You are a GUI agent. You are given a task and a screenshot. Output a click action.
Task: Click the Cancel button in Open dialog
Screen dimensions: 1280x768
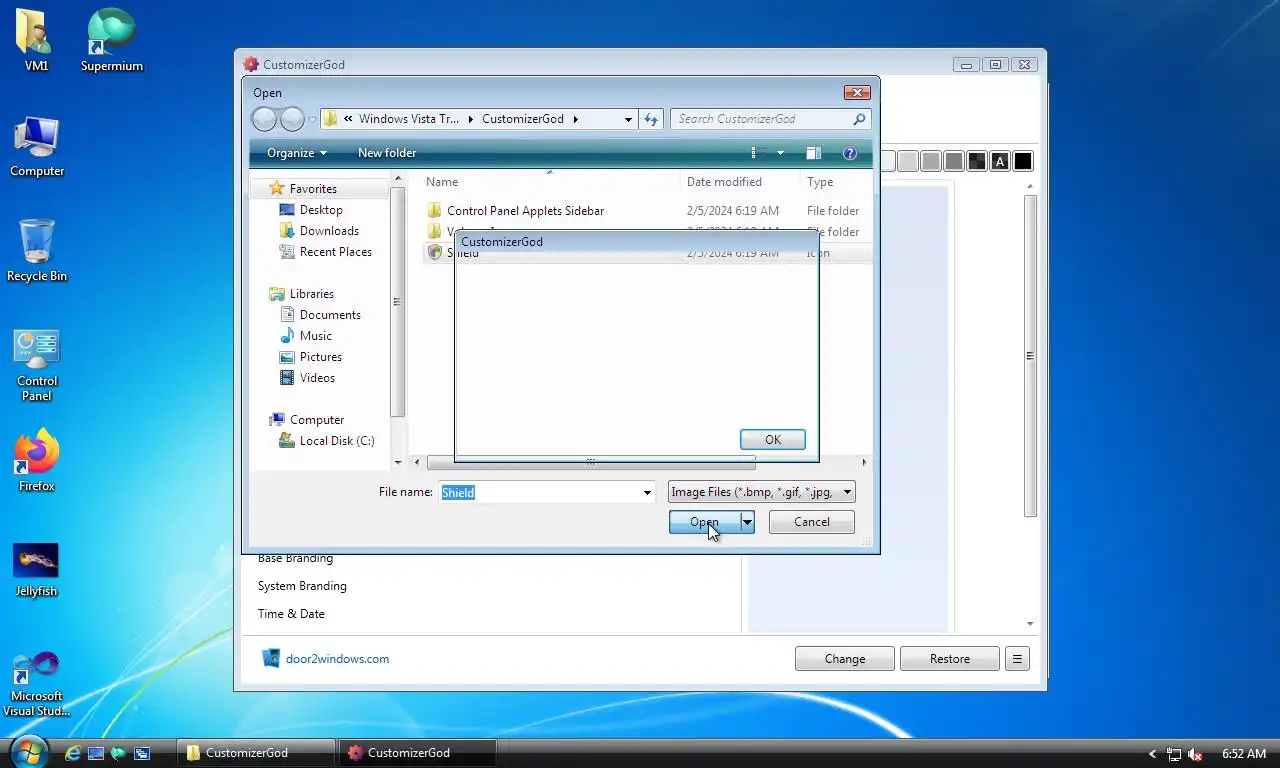click(x=812, y=522)
